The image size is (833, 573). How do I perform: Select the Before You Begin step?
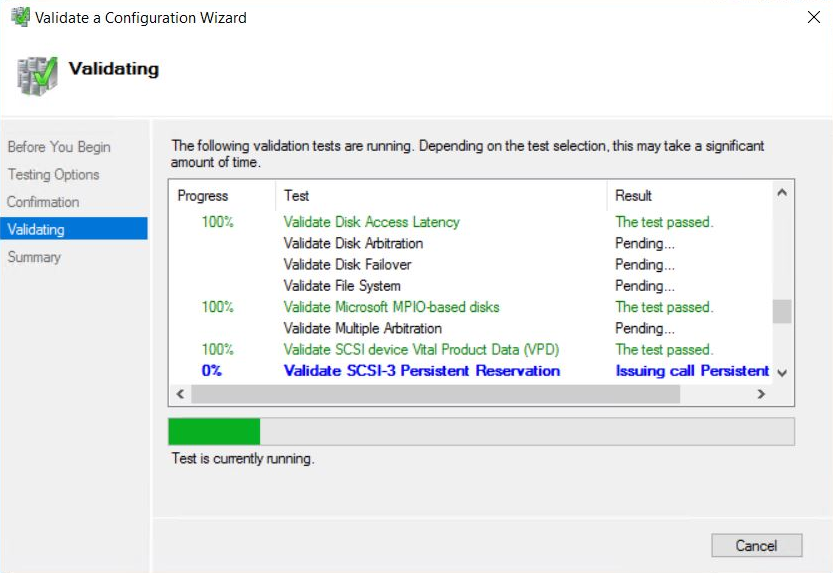click(x=59, y=147)
